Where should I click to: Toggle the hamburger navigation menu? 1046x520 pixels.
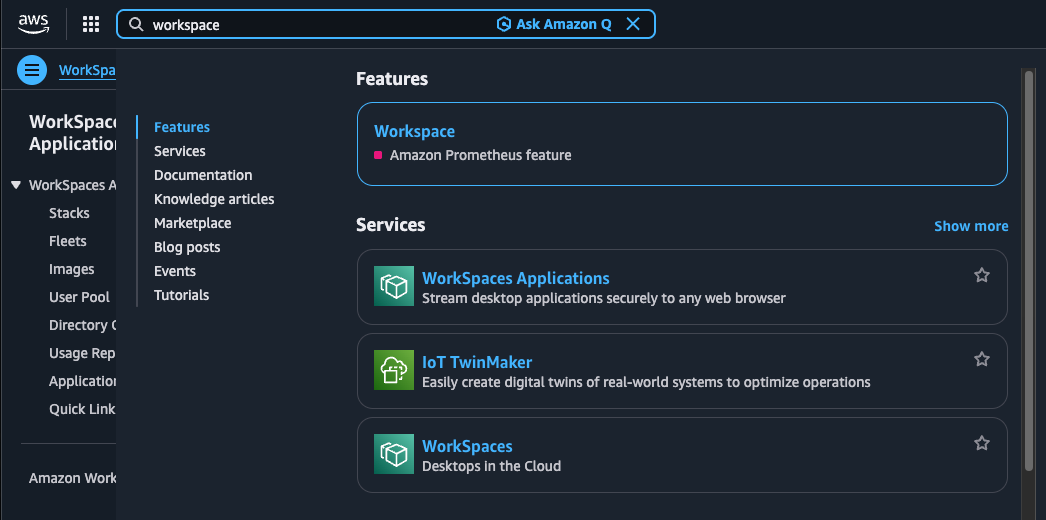[x=32, y=70]
